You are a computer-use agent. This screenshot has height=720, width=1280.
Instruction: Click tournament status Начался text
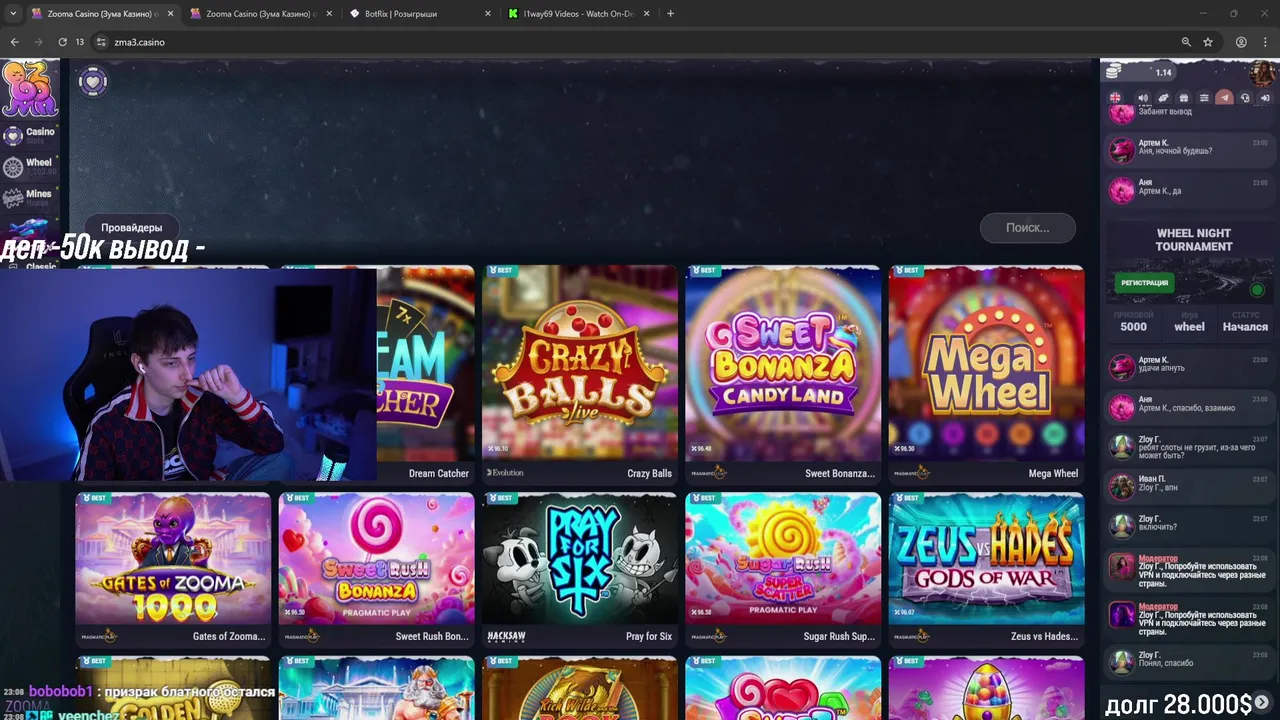coord(1245,327)
